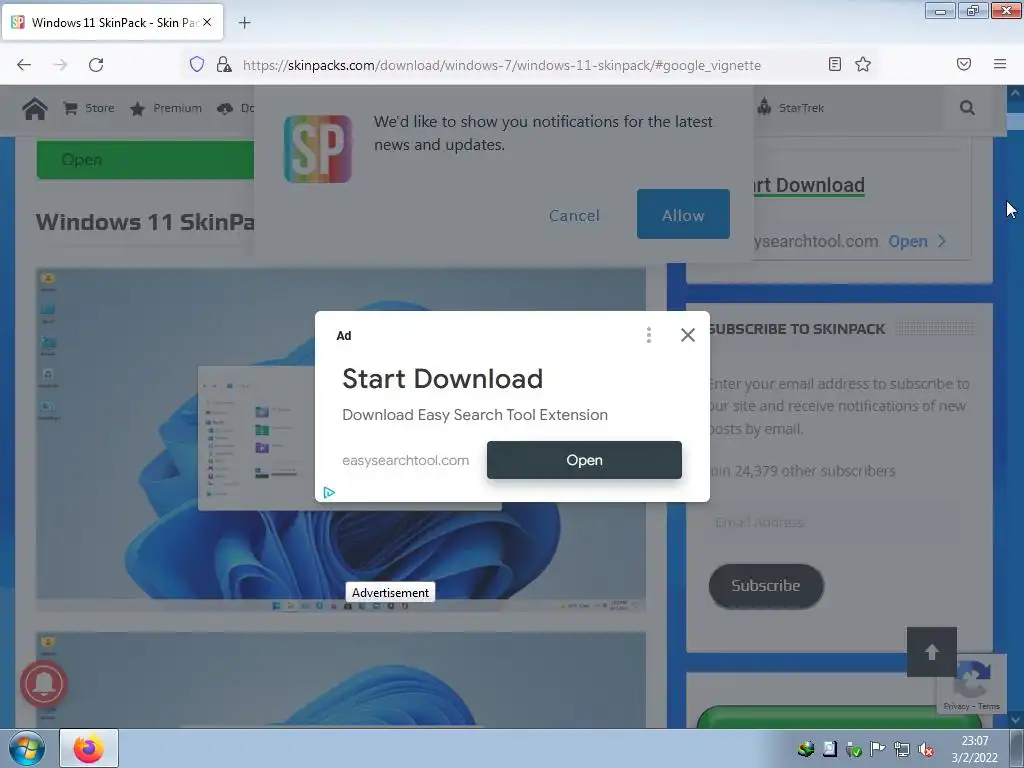Open the Action Center flag icon
Viewport: 1024px width, 768px height.
click(x=878, y=749)
